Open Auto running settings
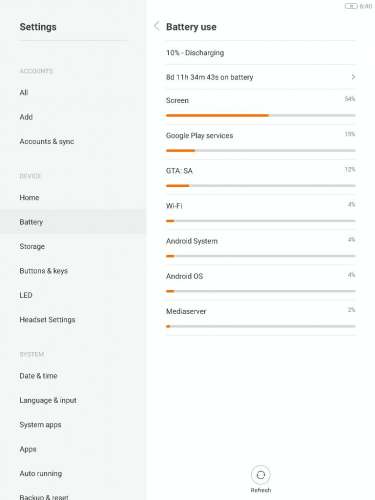This screenshot has width=375, height=500. tap(41, 473)
